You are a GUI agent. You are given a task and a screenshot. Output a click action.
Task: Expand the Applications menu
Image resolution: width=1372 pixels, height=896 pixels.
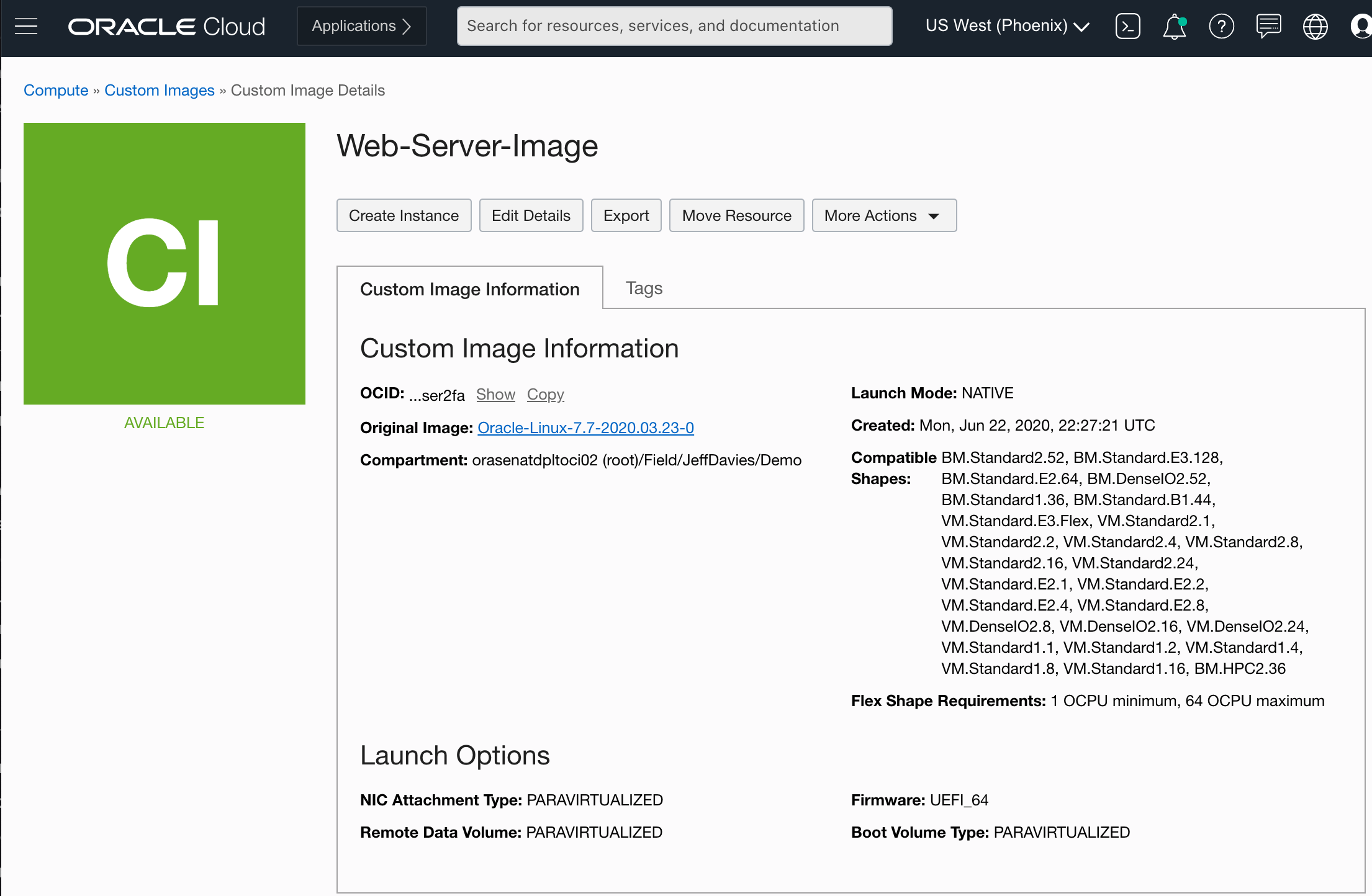click(x=362, y=25)
